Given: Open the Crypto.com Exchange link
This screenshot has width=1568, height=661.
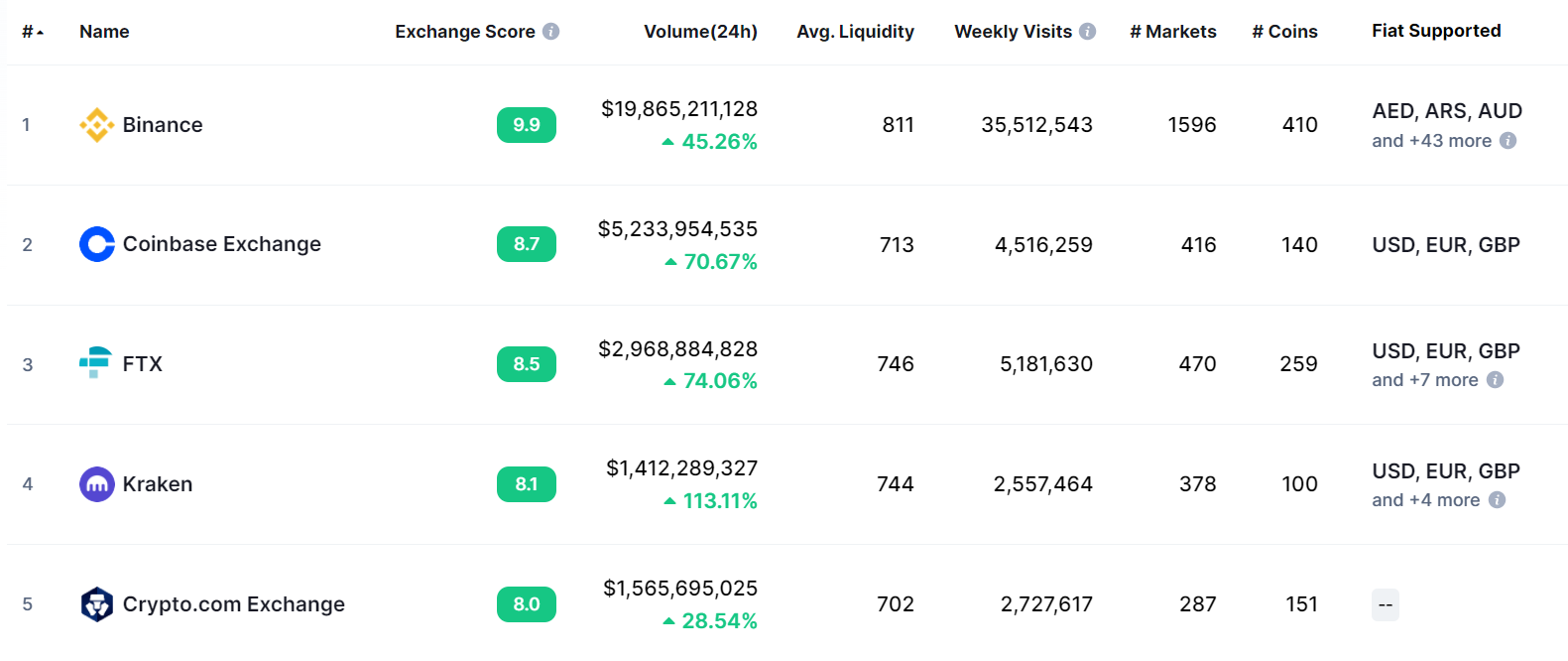Looking at the screenshot, I should point(234,604).
